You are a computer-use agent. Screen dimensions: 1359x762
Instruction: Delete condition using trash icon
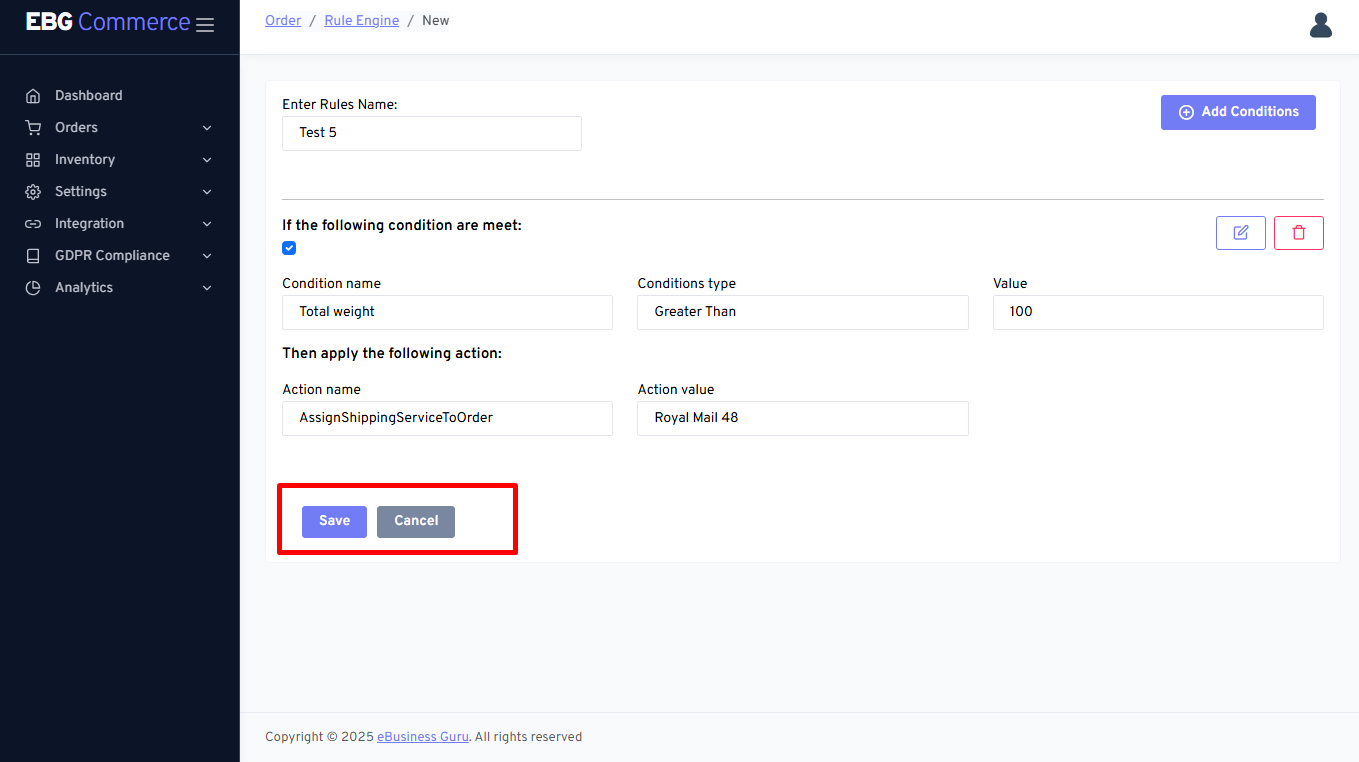tap(1298, 233)
